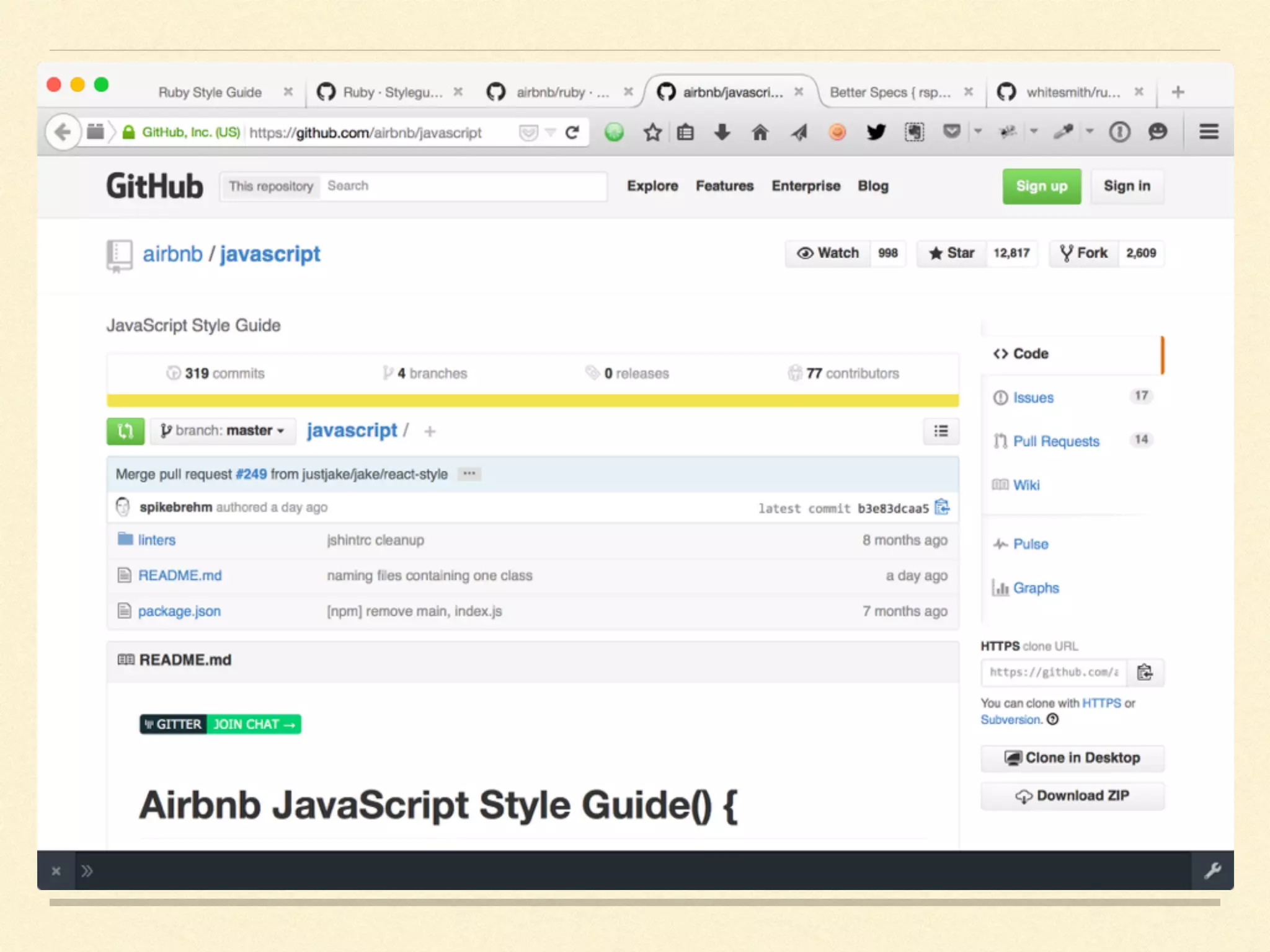
Task: Open the README.md file link
Action: [180, 575]
